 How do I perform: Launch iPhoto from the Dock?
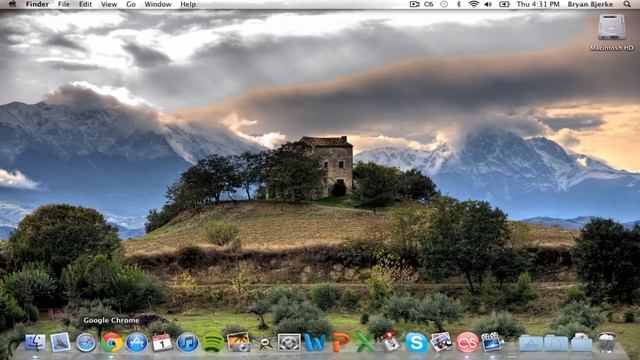[x=238, y=342]
